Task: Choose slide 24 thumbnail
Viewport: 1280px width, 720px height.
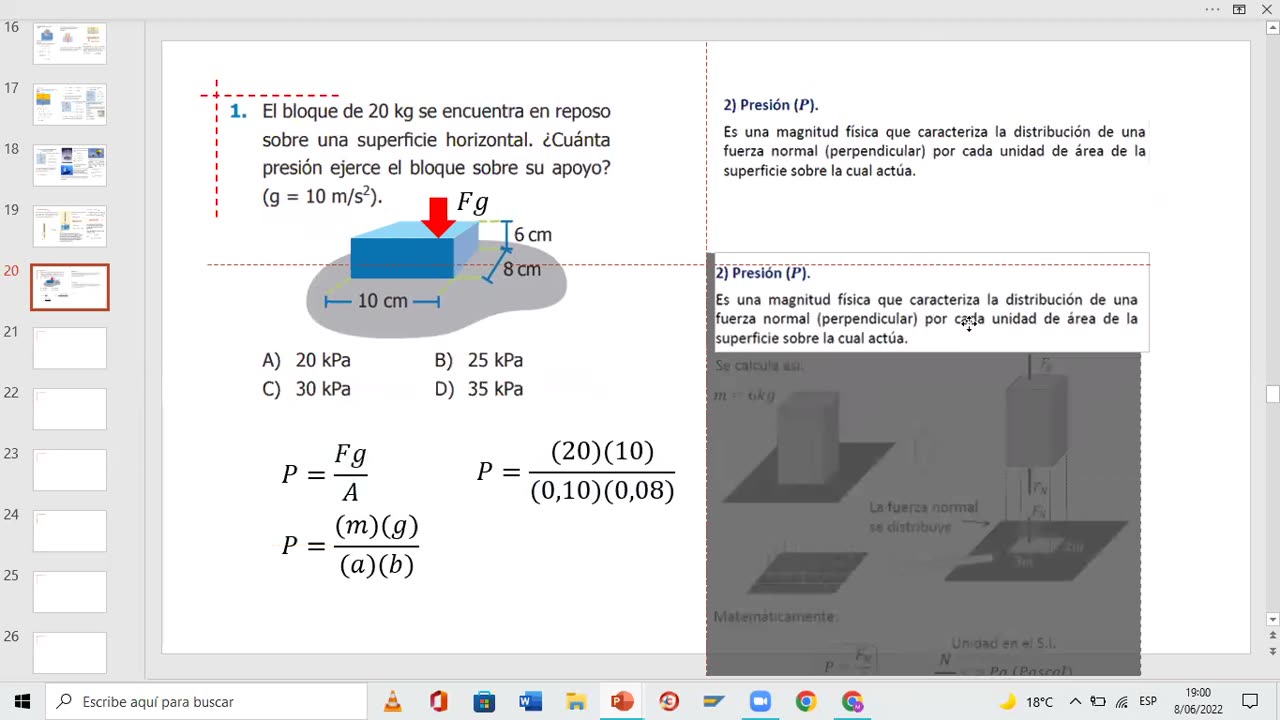Action: (x=70, y=531)
